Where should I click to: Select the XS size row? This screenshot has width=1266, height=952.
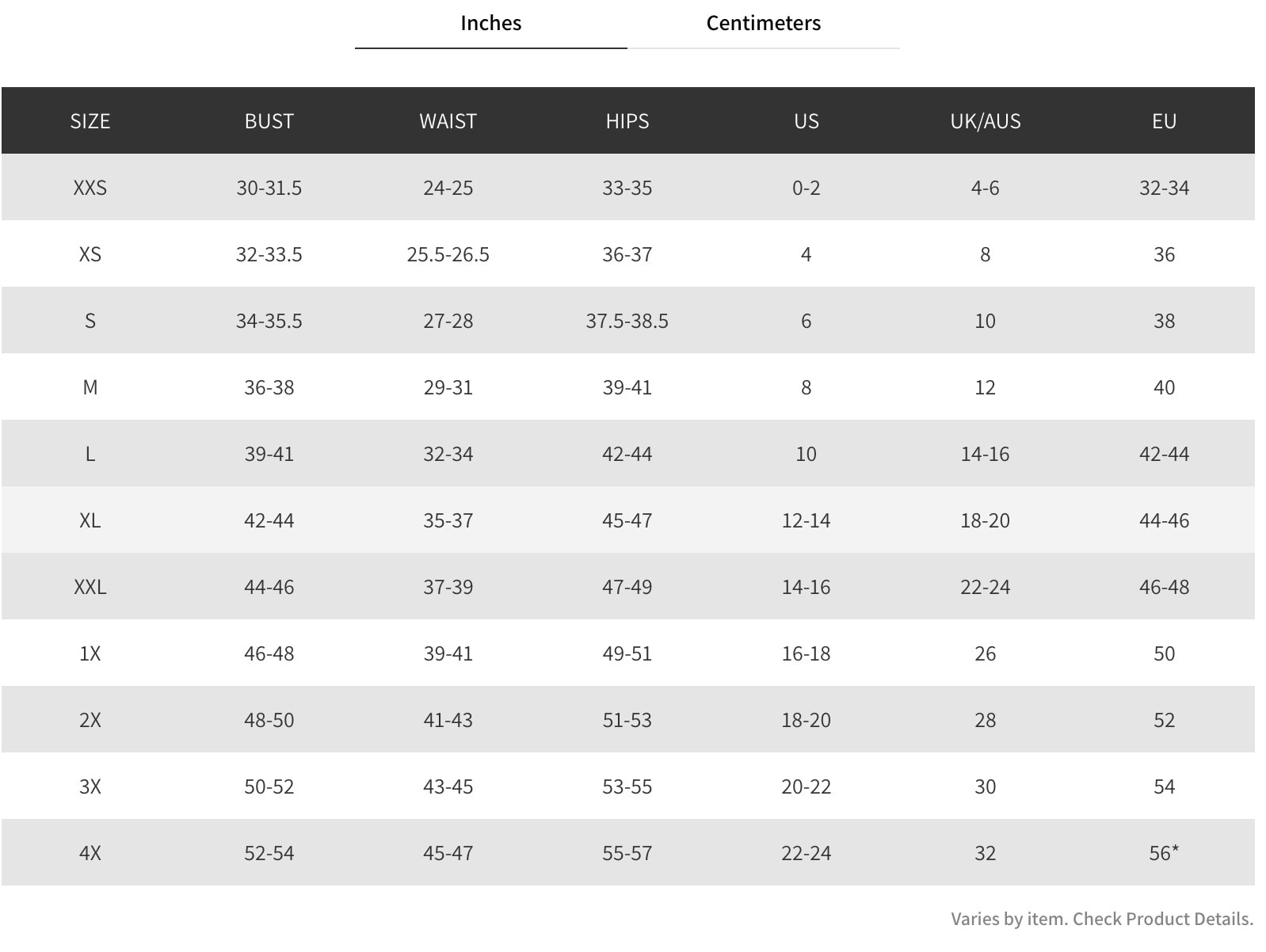tap(90, 254)
